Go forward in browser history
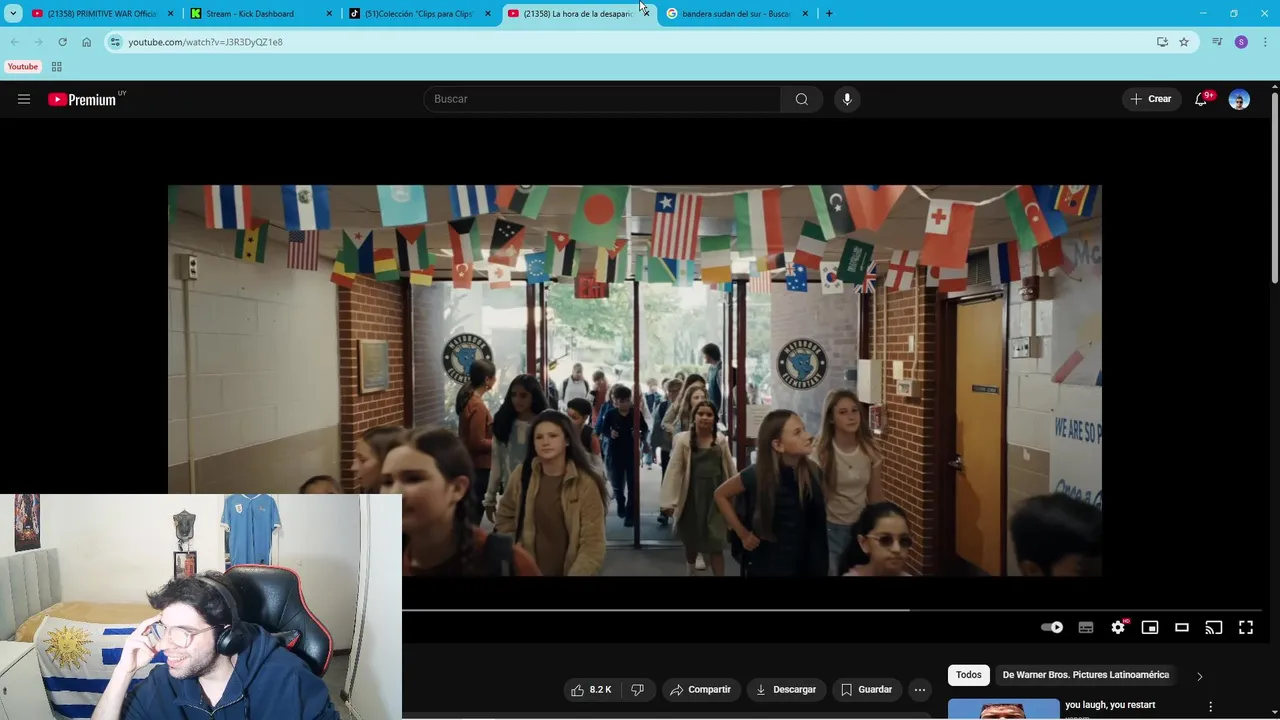This screenshot has height=720, width=1280. pos(38,42)
